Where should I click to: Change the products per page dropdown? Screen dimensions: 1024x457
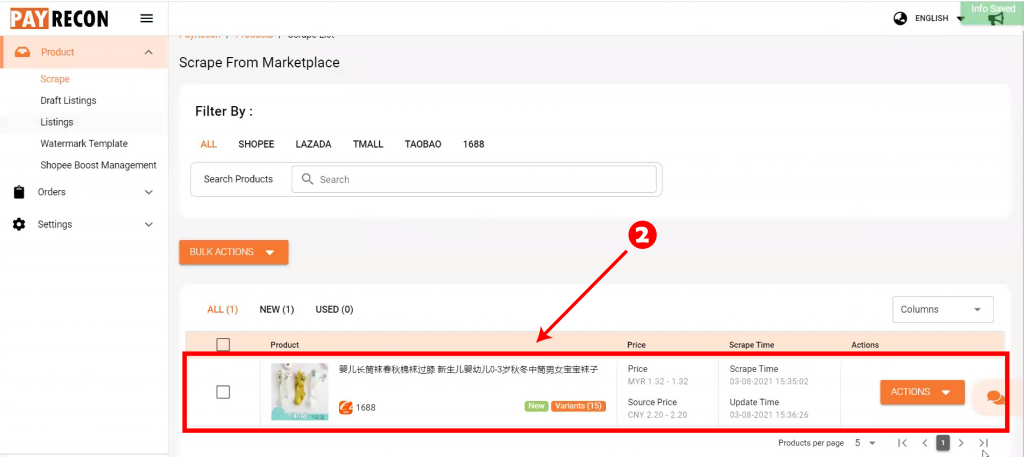click(x=865, y=443)
